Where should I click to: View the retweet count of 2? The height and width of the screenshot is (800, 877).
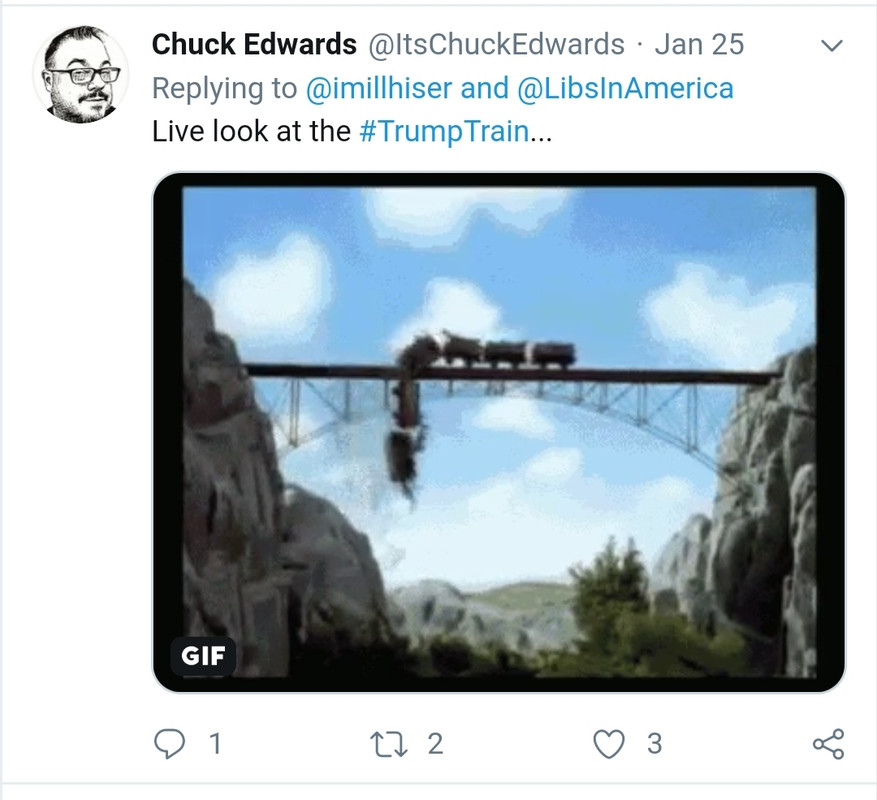436,745
